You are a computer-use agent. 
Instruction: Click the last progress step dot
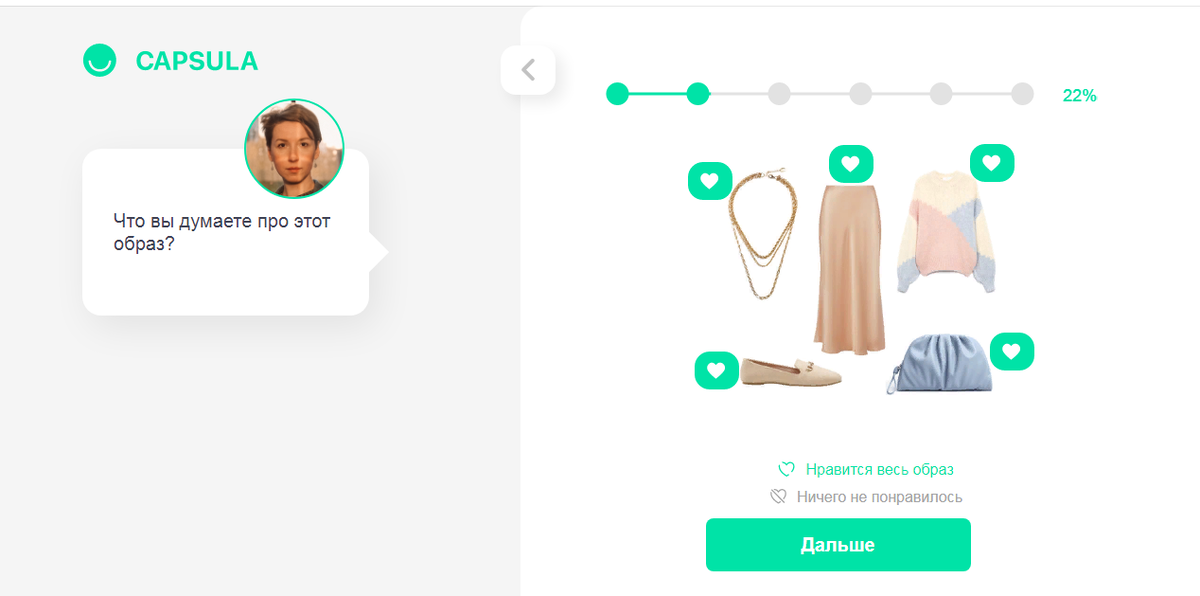(1022, 94)
